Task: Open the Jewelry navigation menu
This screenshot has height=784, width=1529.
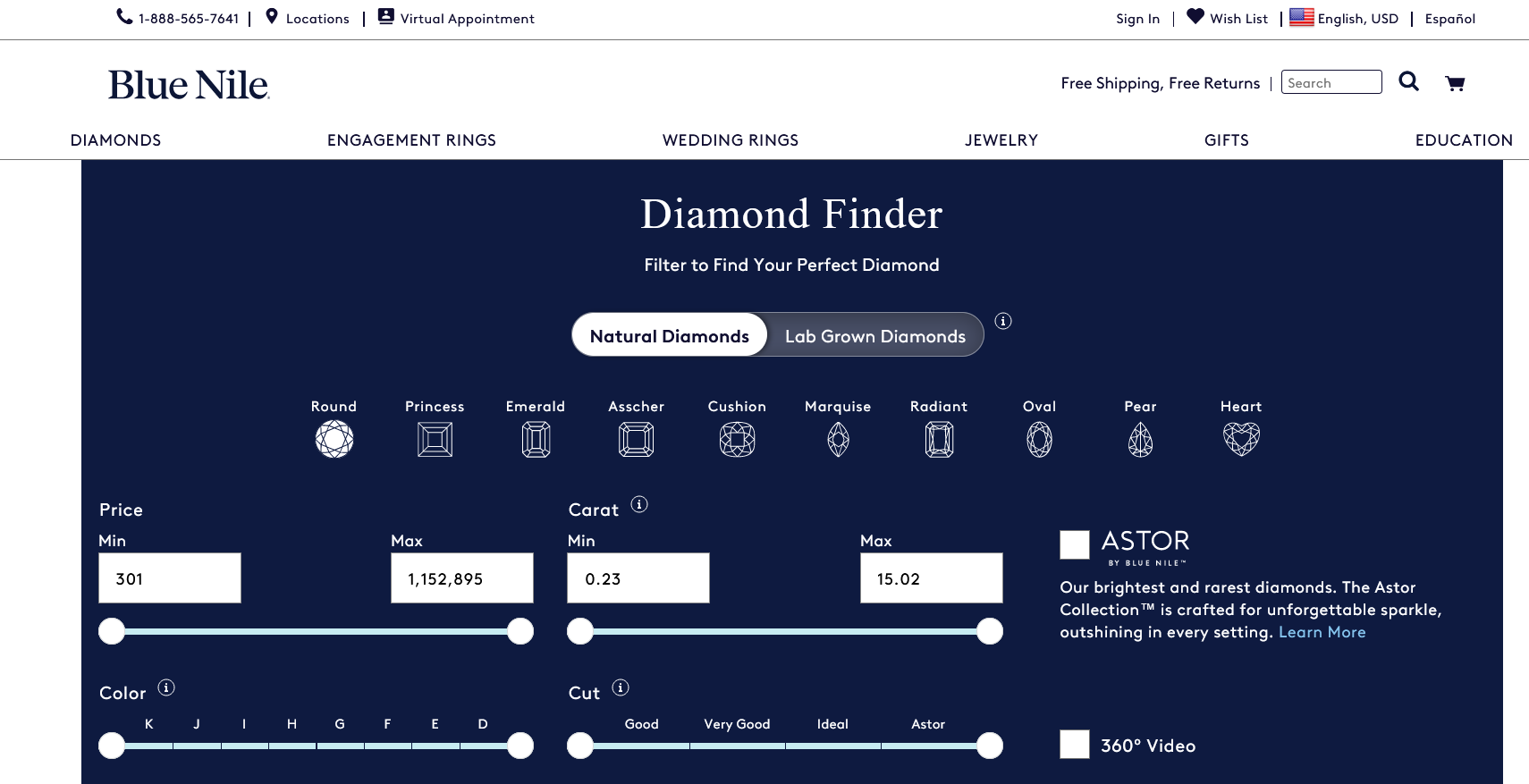Action: coord(1001,140)
